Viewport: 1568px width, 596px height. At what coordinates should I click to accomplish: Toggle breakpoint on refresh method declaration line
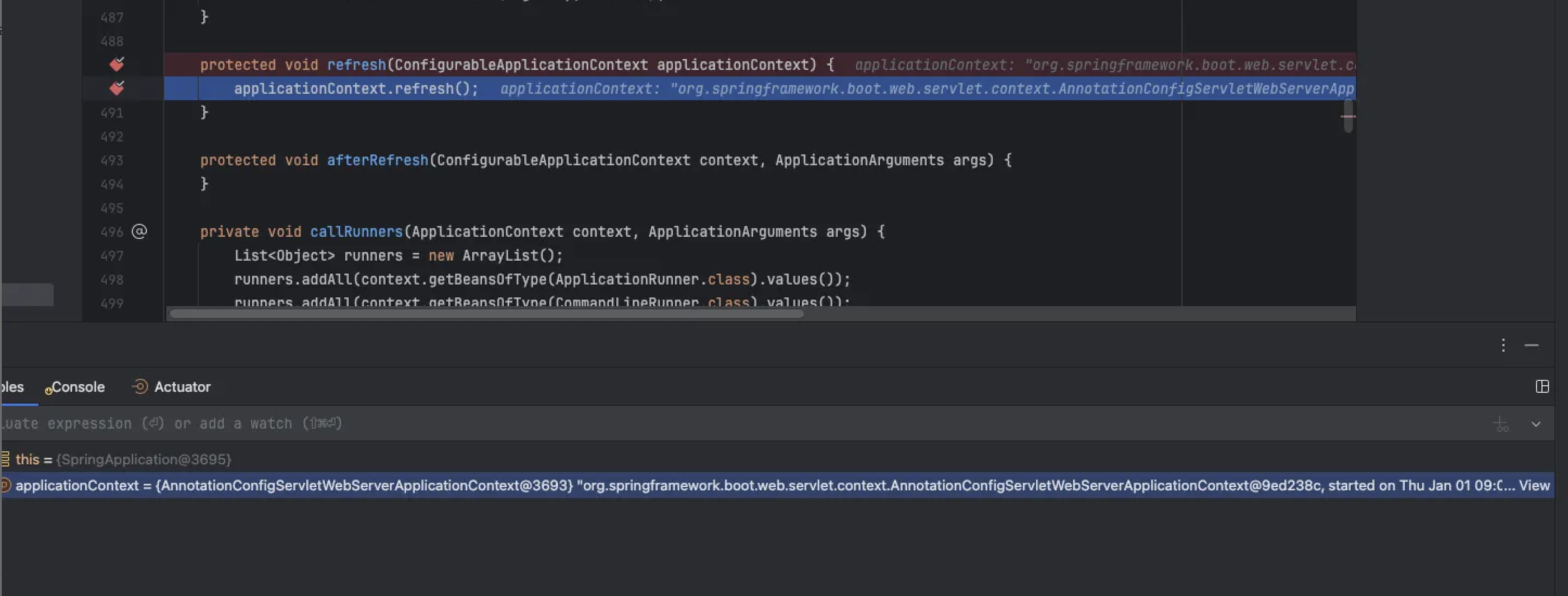[116, 64]
